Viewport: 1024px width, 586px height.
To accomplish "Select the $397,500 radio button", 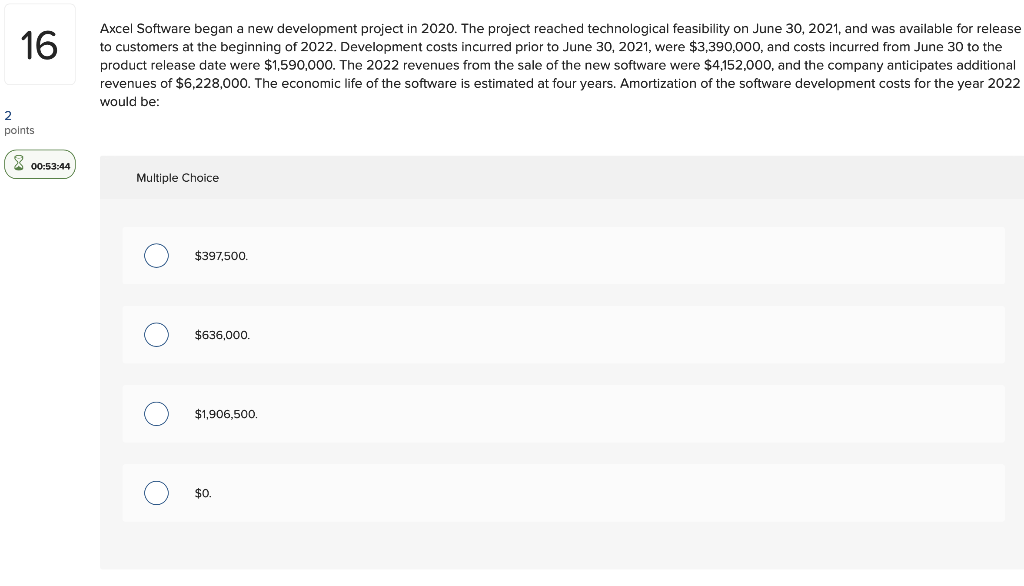I will (156, 256).
